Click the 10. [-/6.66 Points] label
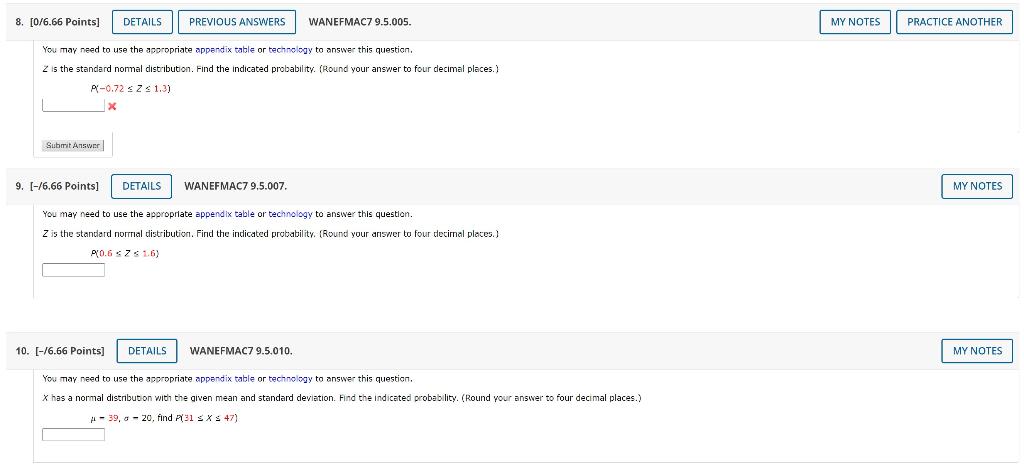Screen dimensions: 1024x468 [60, 351]
